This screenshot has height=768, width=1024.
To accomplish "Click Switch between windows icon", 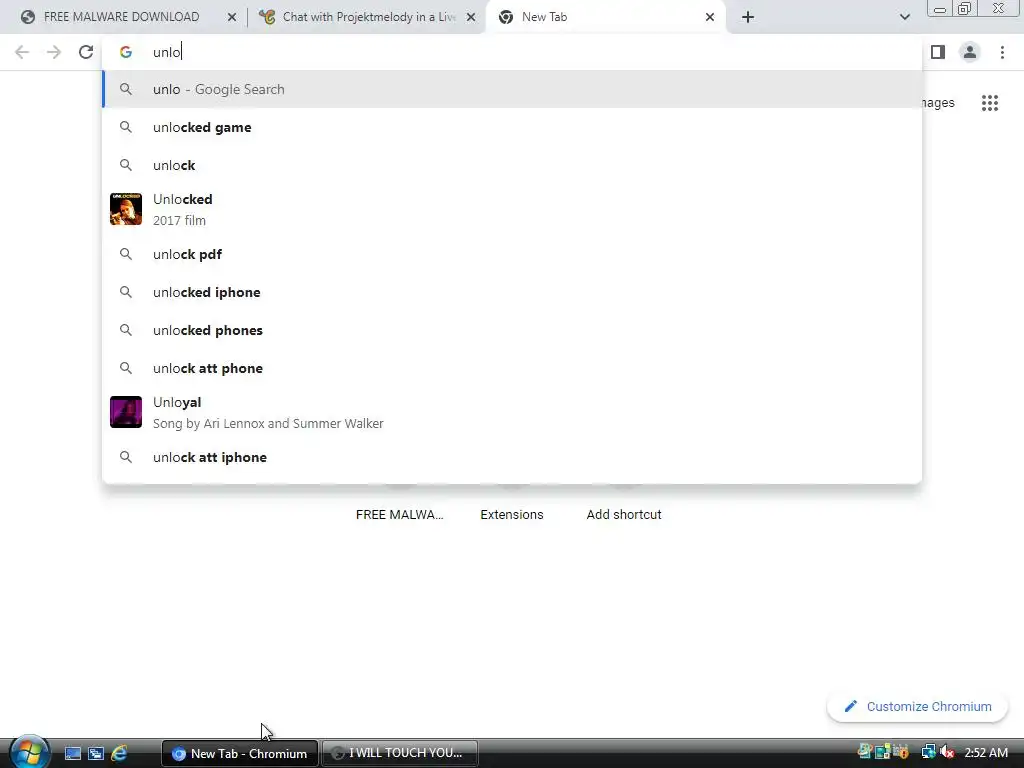I will click(x=96, y=753).
